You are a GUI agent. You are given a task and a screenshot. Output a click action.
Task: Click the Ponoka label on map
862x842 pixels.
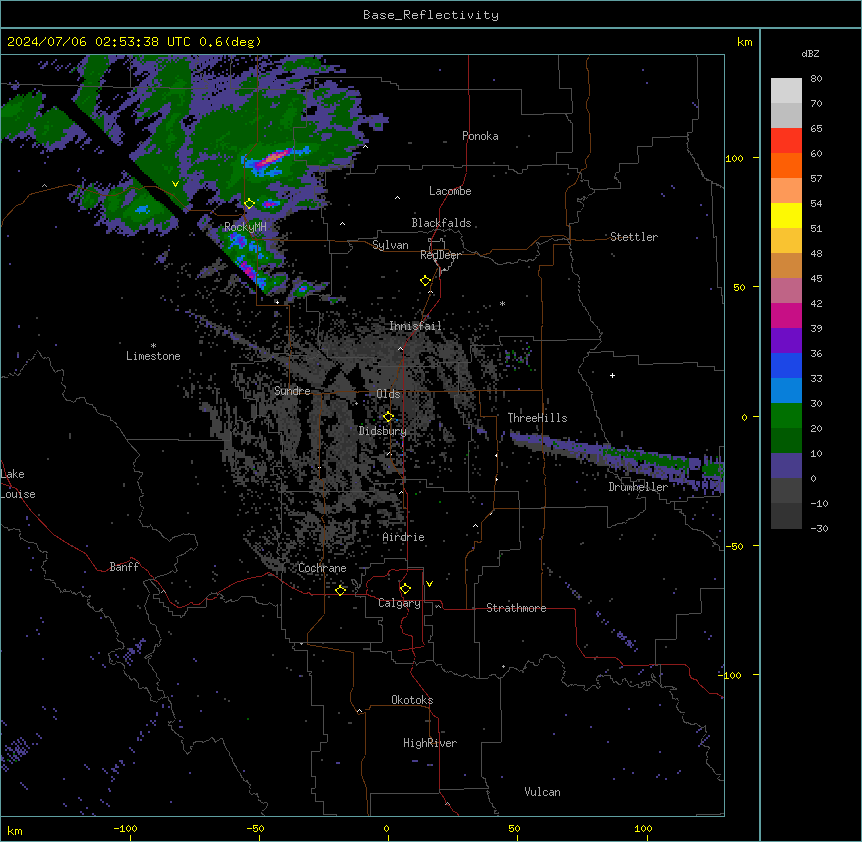480,136
